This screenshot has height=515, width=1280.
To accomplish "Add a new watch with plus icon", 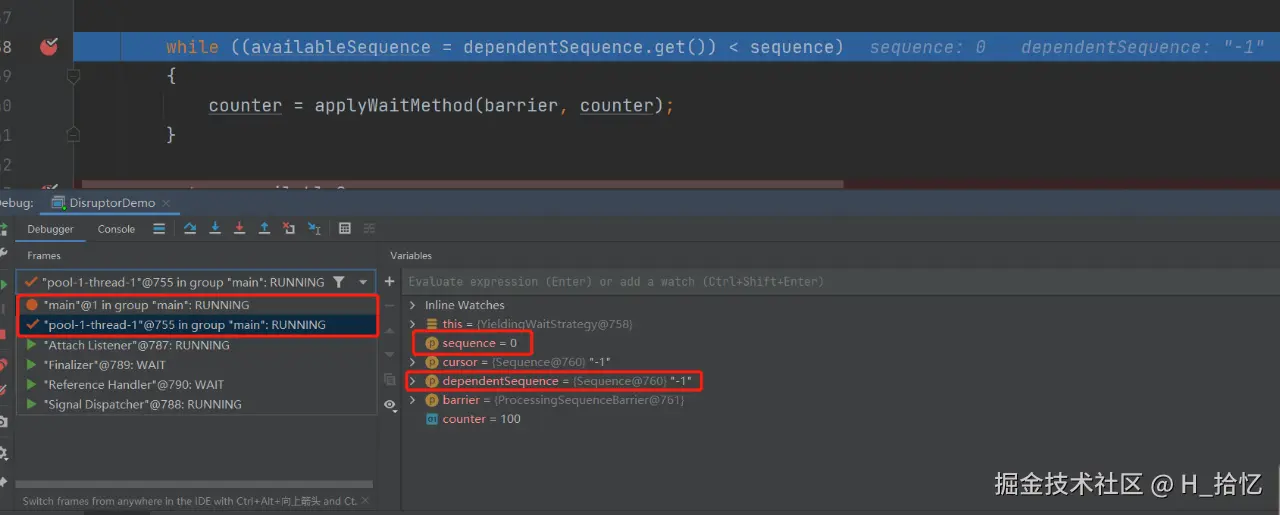I will click(390, 282).
